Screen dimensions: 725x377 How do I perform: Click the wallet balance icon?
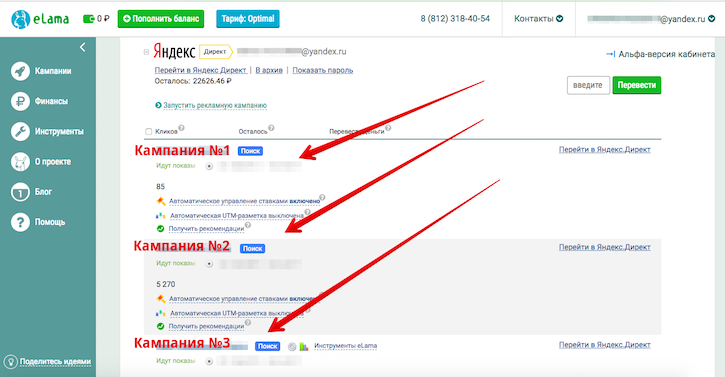point(89,19)
